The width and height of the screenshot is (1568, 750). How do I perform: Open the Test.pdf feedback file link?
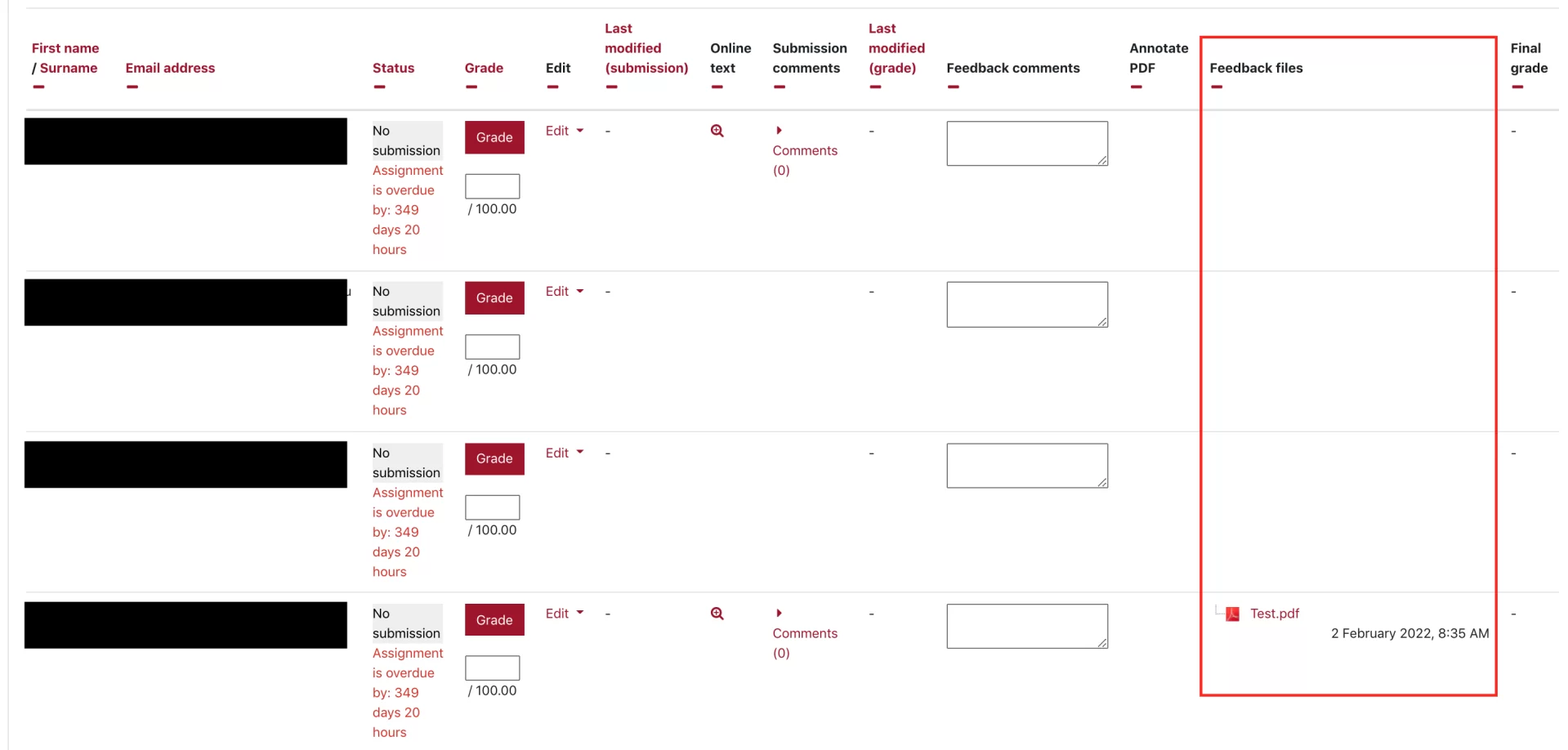tap(1274, 614)
